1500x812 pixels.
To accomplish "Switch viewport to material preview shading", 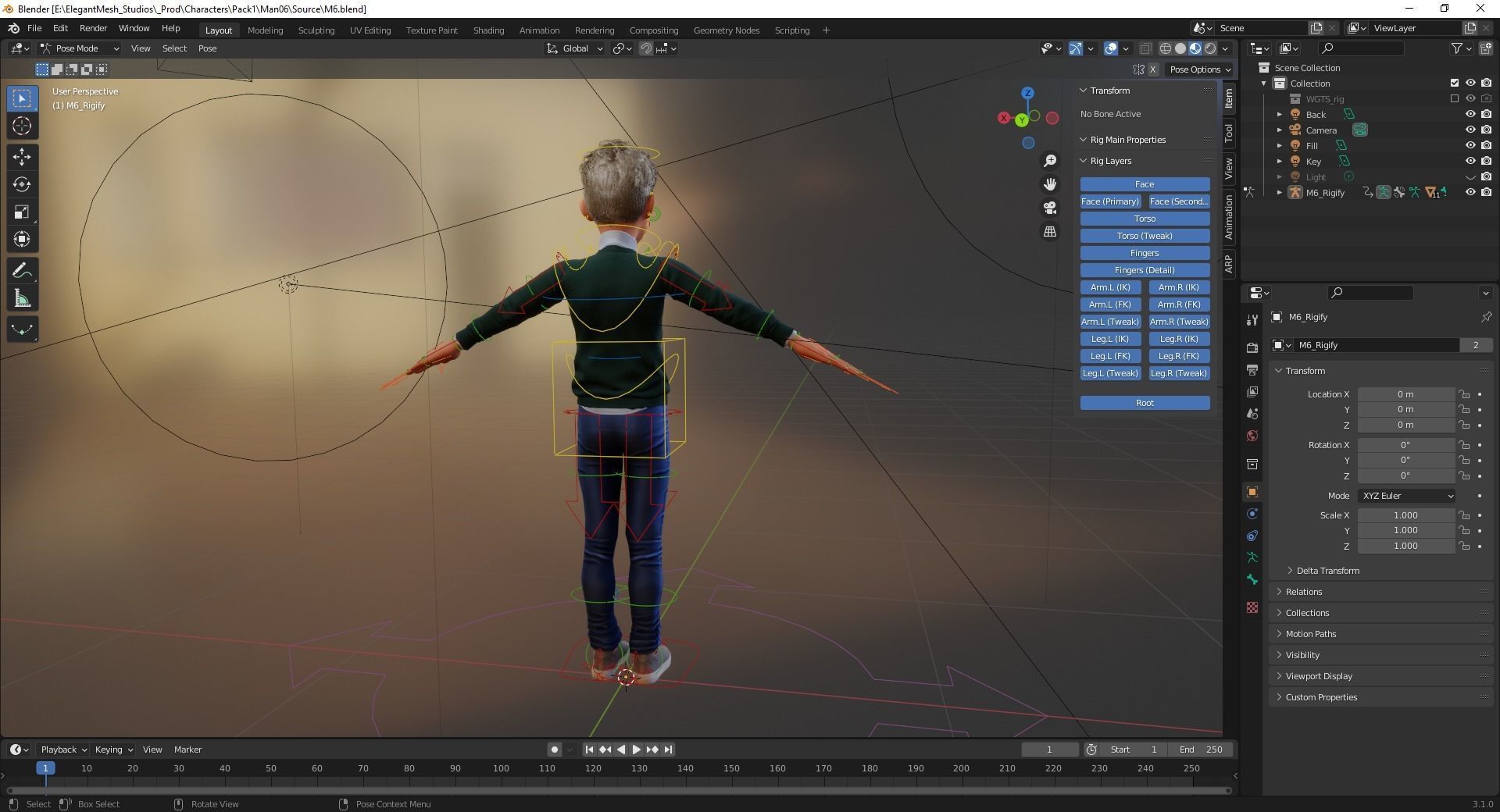I will pyautogui.click(x=1195, y=48).
